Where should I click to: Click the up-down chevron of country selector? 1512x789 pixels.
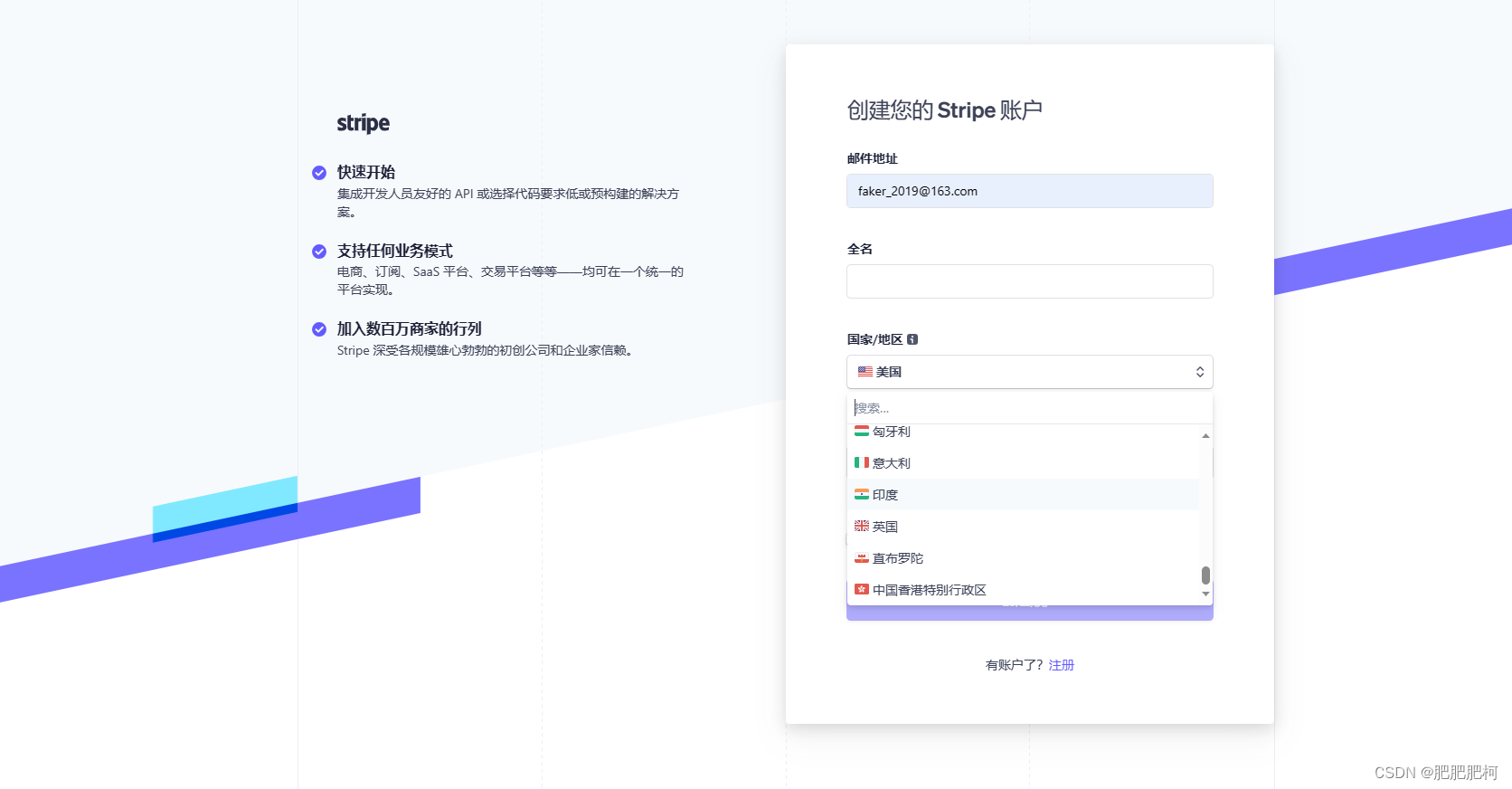pos(1200,372)
